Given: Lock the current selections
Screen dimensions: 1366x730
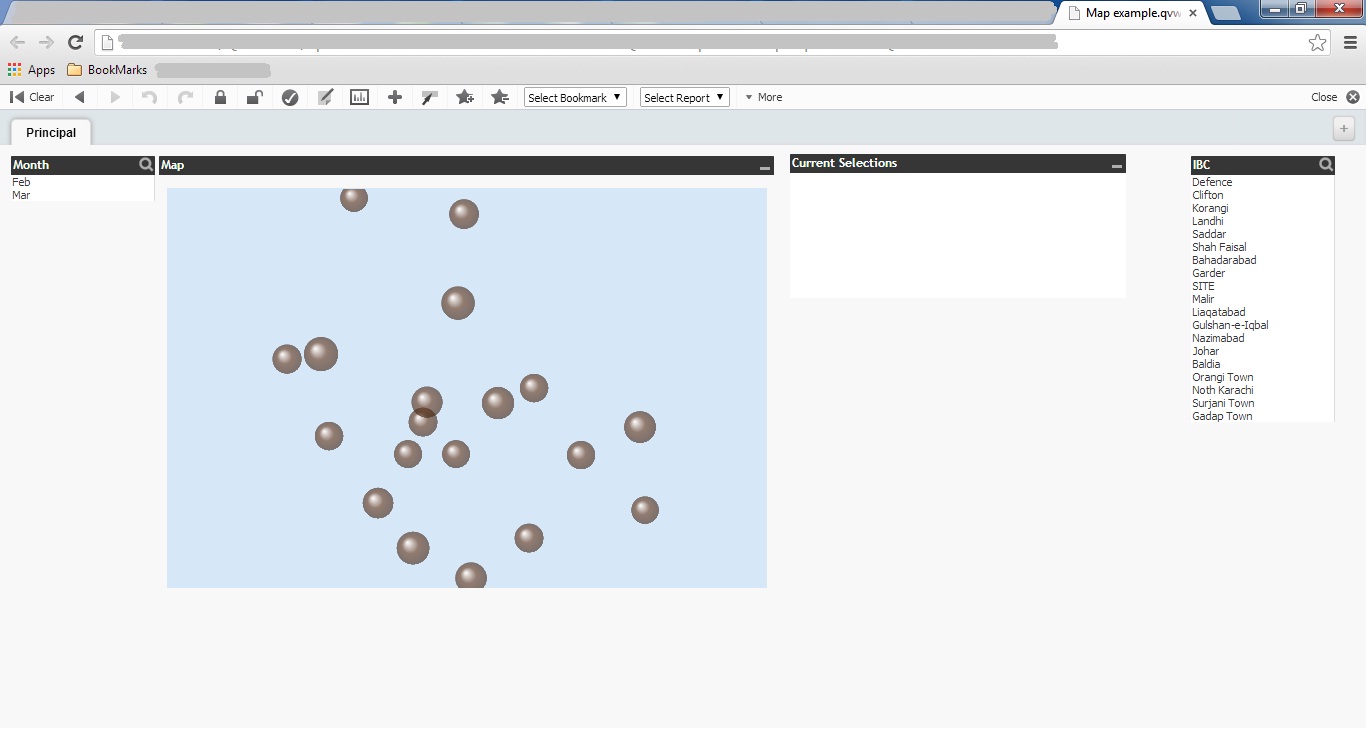Looking at the screenshot, I should tap(220, 97).
